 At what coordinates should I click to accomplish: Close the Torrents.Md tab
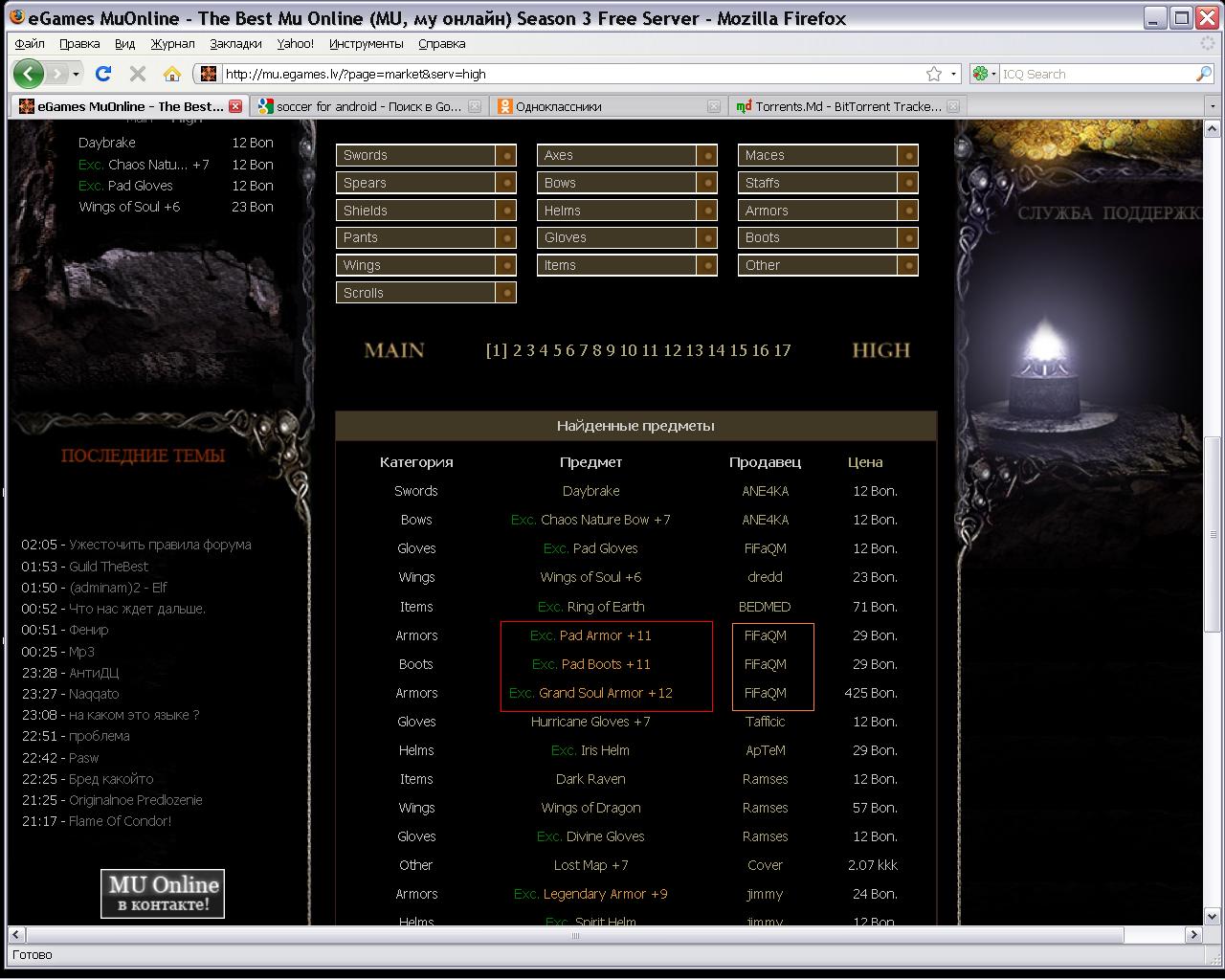[954, 106]
